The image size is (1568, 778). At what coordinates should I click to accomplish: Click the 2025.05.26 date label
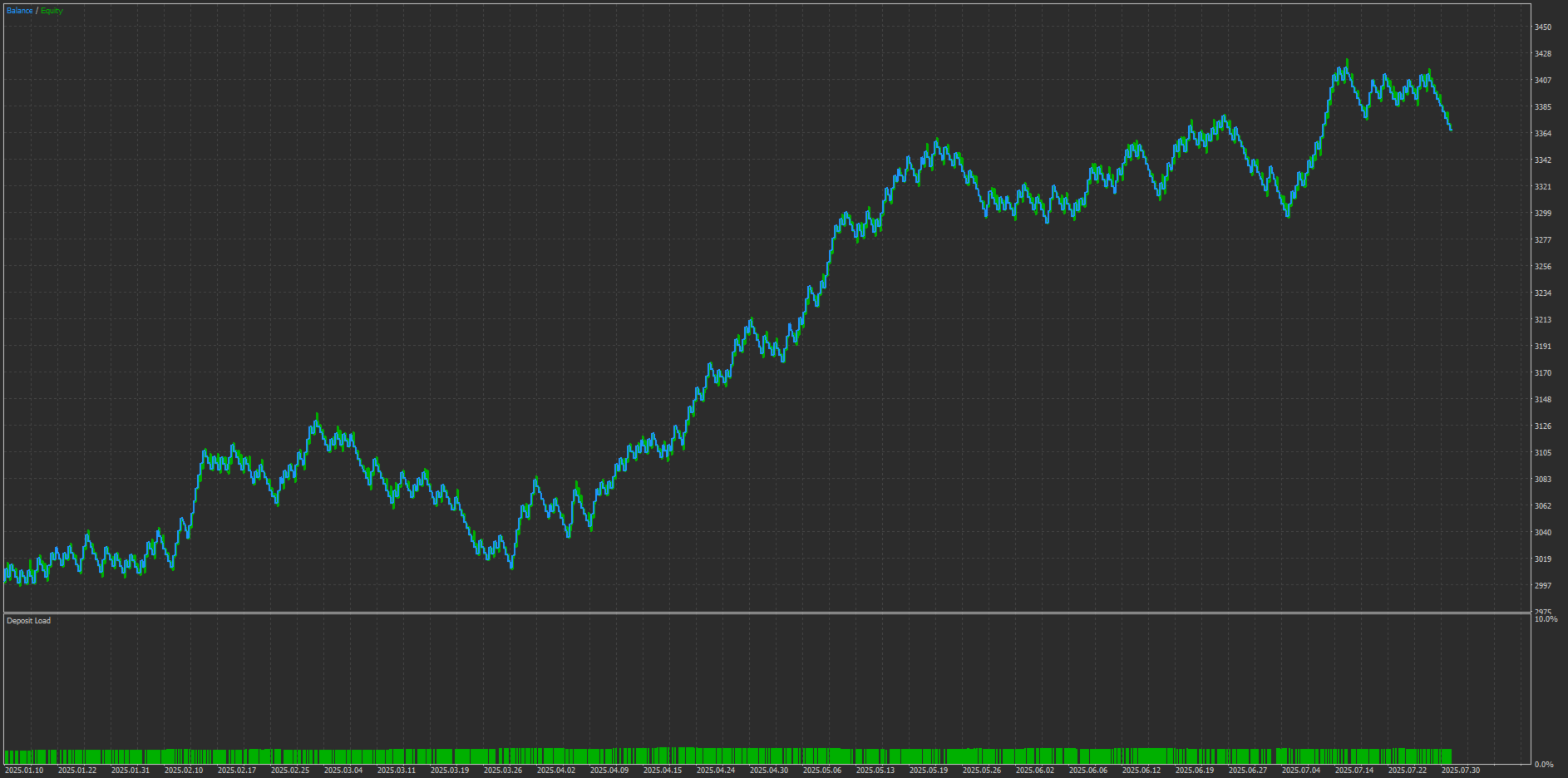[x=981, y=771]
